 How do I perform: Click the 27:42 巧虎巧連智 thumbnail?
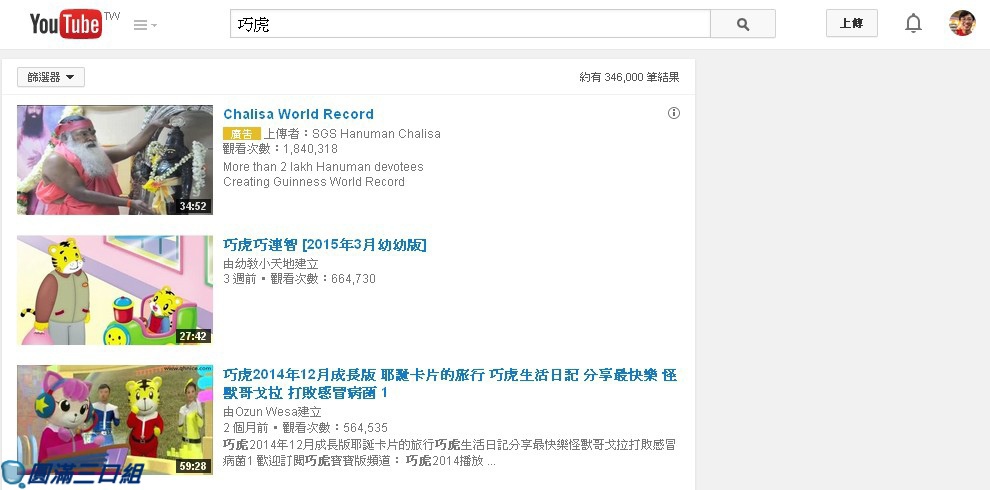click(115, 290)
